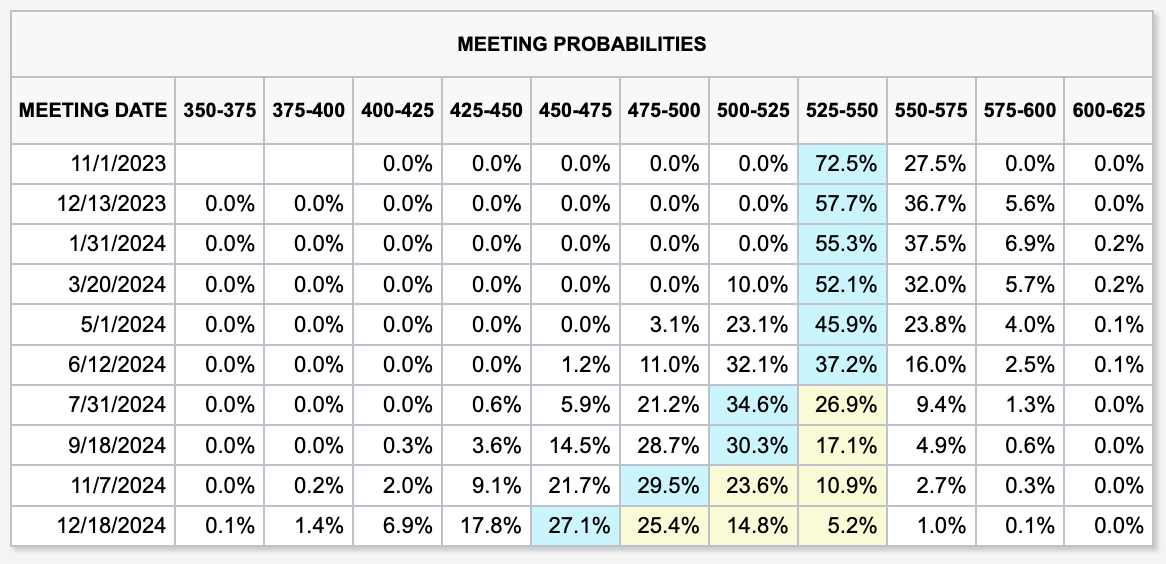The width and height of the screenshot is (1166, 564).
Task: Select the yellow 25.4% cell
Action: click(x=664, y=526)
